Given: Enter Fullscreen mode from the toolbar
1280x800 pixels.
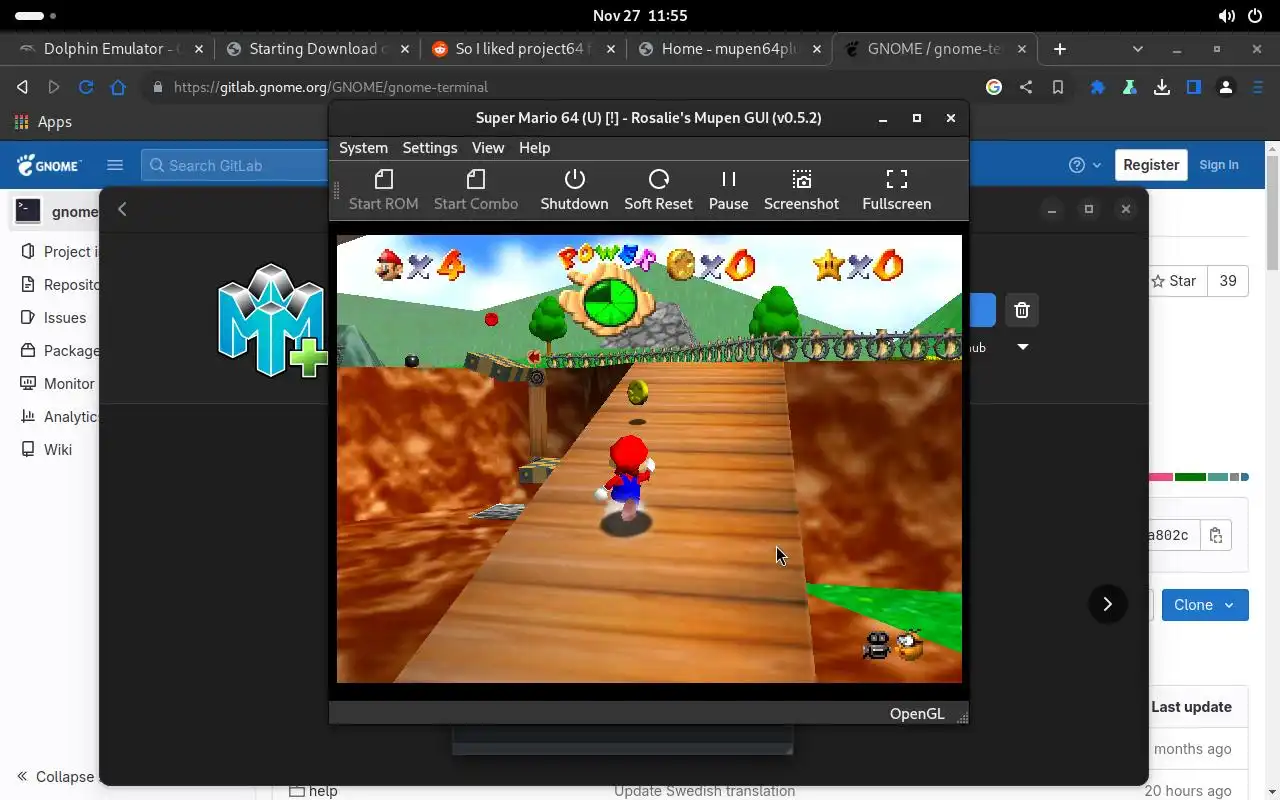Looking at the screenshot, I should click(896, 190).
